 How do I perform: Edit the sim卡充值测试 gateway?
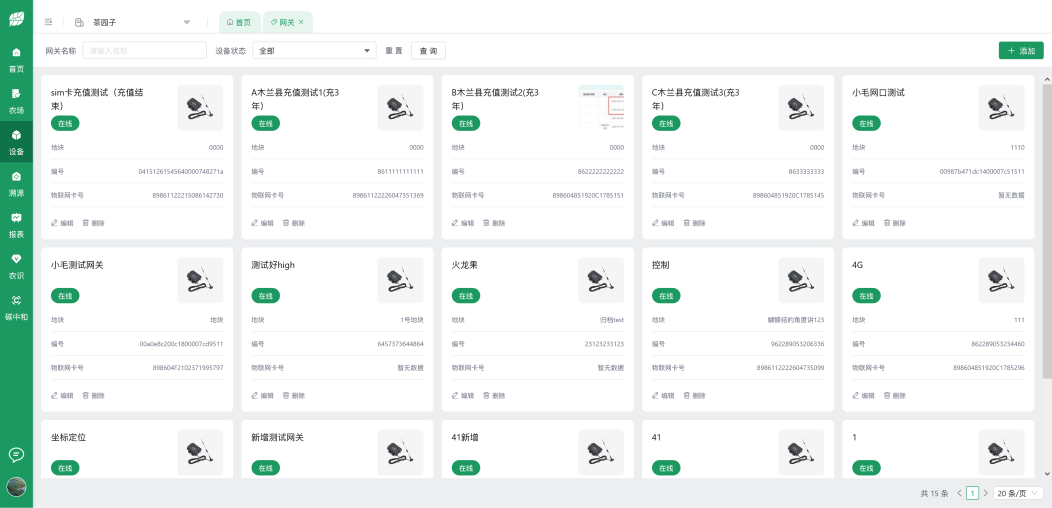pos(62,223)
